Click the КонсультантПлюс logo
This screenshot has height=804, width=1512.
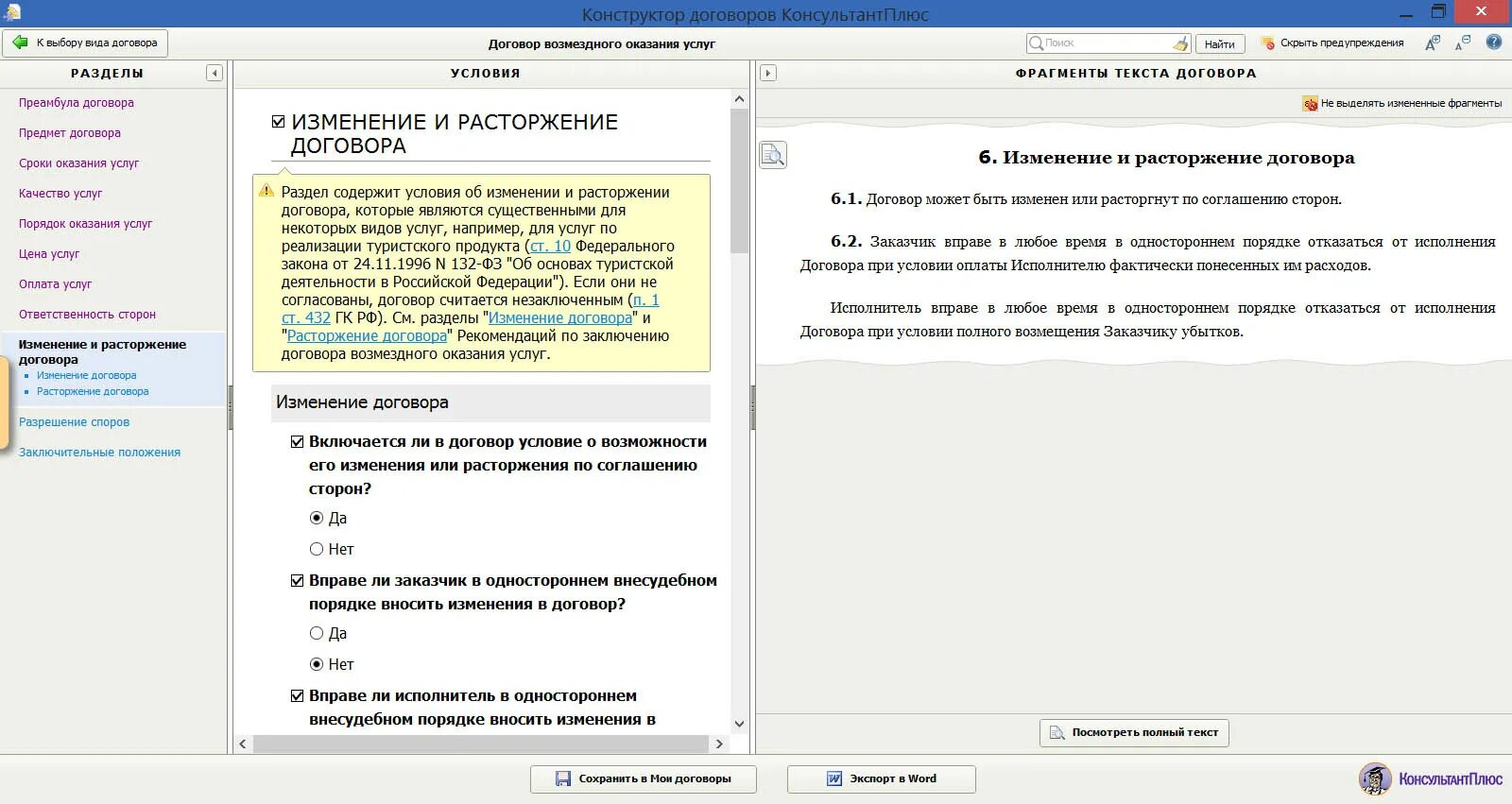(1431, 779)
